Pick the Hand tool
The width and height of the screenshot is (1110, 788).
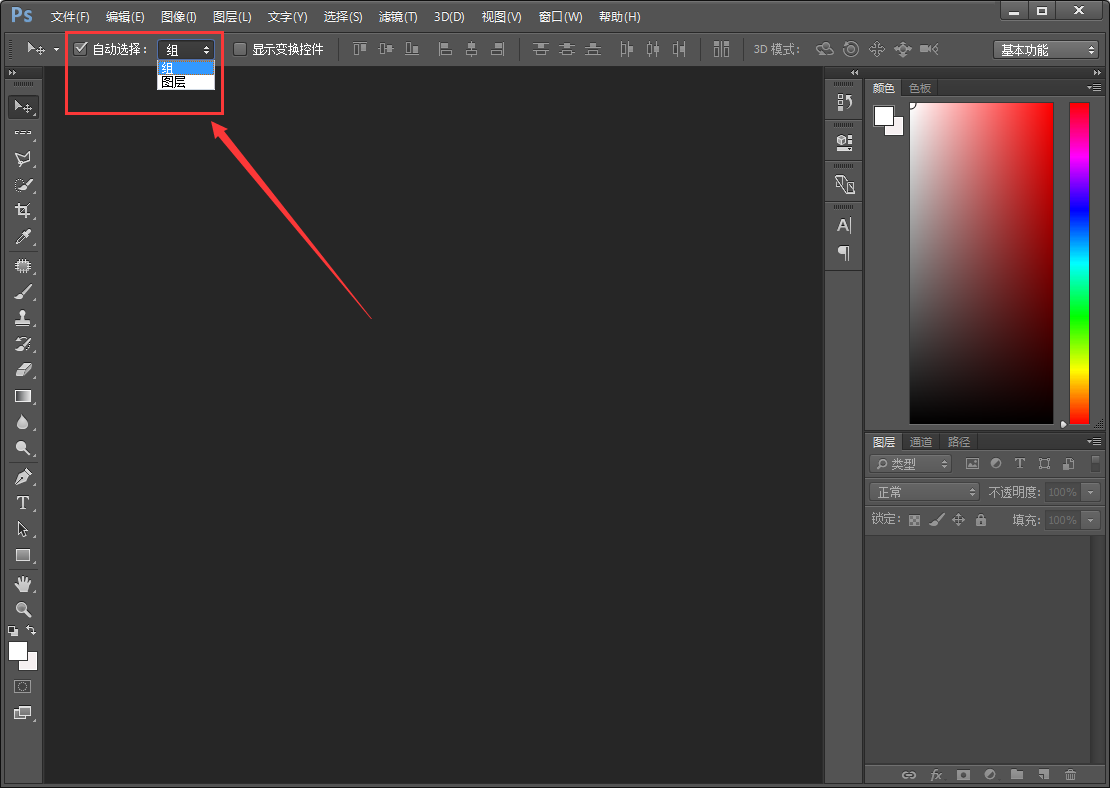point(23,583)
